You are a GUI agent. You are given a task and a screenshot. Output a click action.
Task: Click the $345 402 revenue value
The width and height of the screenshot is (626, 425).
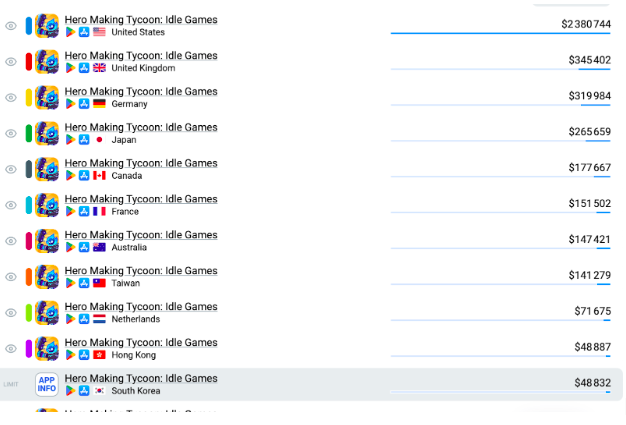[x=589, y=60]
